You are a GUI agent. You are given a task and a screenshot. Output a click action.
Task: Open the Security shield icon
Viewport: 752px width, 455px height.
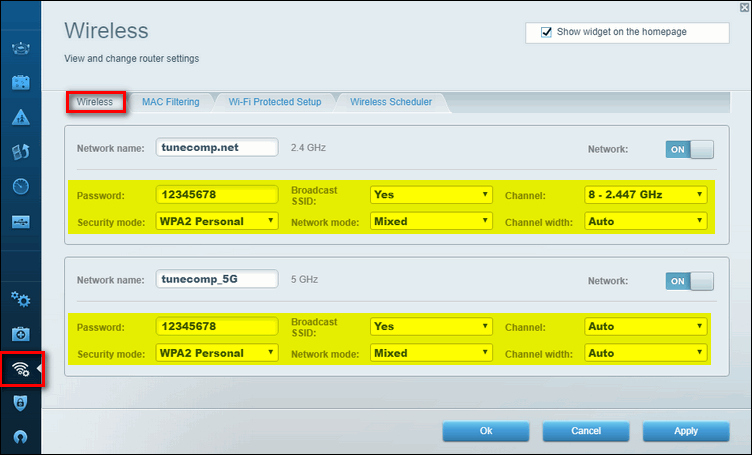[x=20, y=403]
